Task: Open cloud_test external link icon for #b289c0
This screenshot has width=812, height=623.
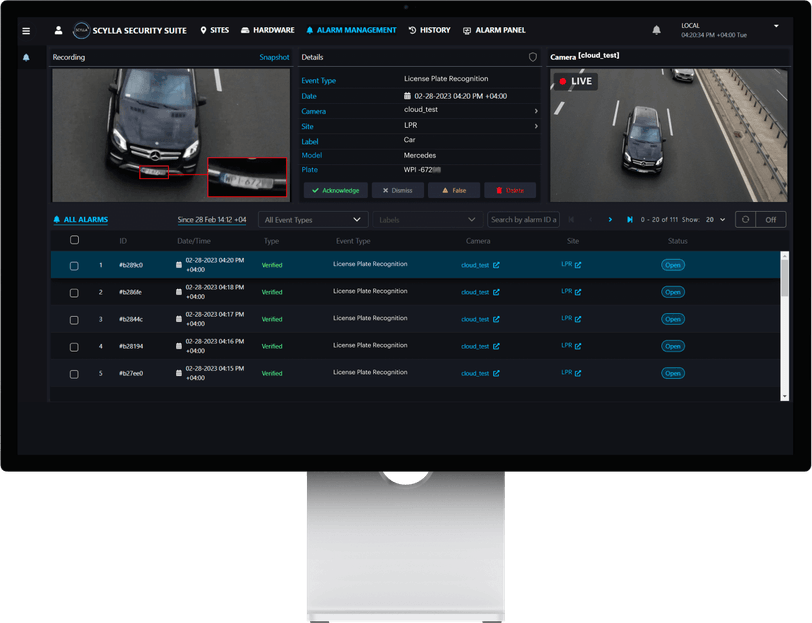Action: click(x=496, y=265)
